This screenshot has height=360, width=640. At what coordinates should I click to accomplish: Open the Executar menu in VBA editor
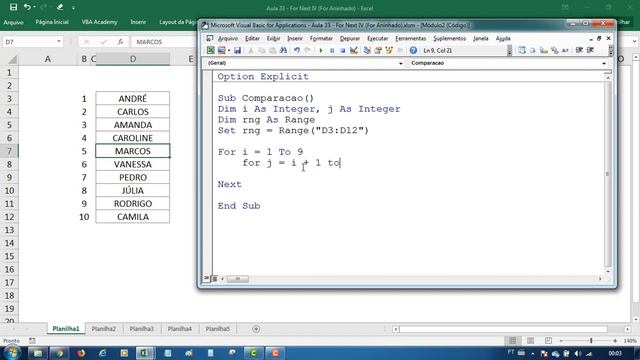[x=378, y=38]
